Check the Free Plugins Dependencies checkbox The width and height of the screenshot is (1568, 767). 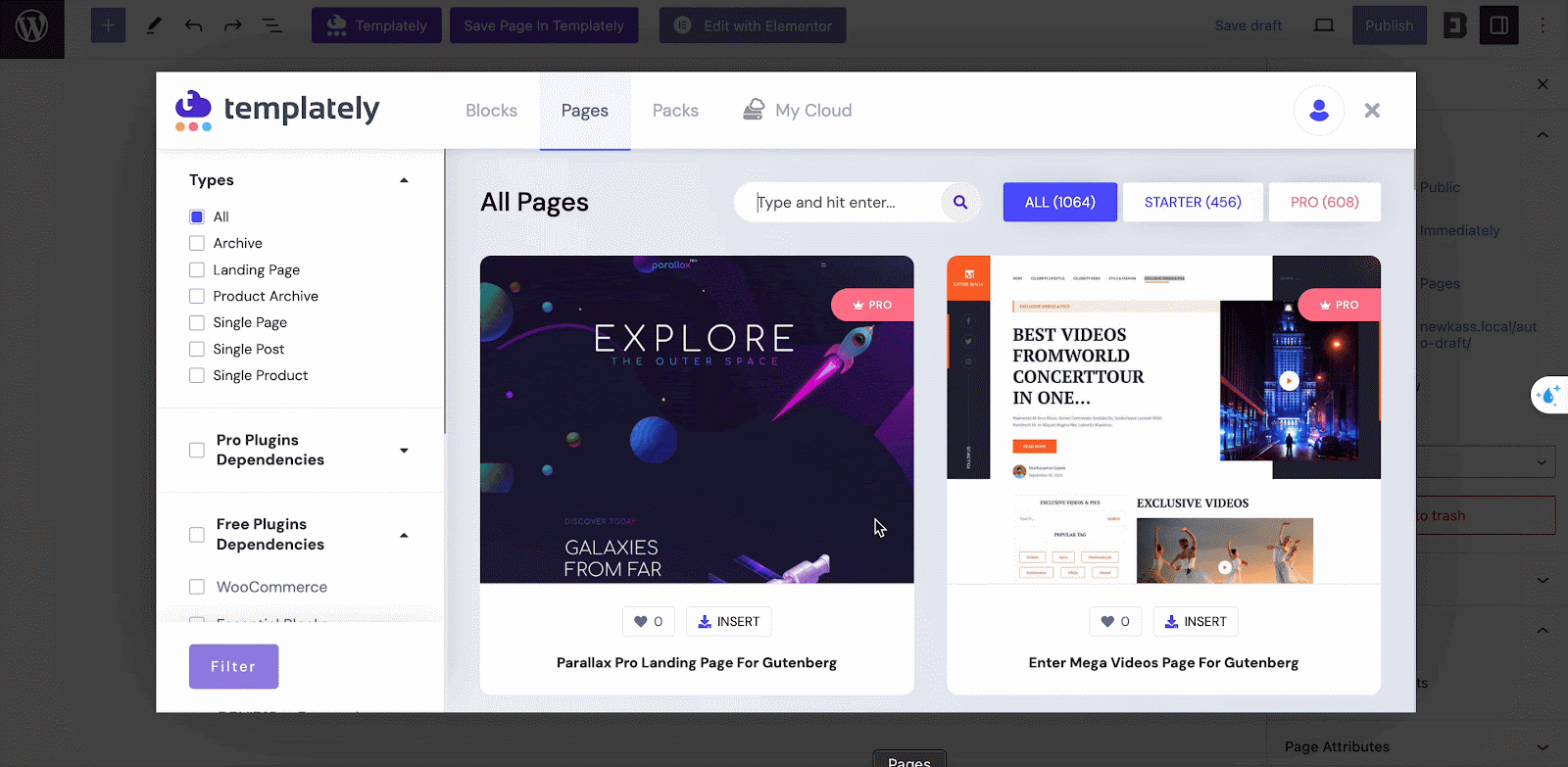click(x=197, y=535)
